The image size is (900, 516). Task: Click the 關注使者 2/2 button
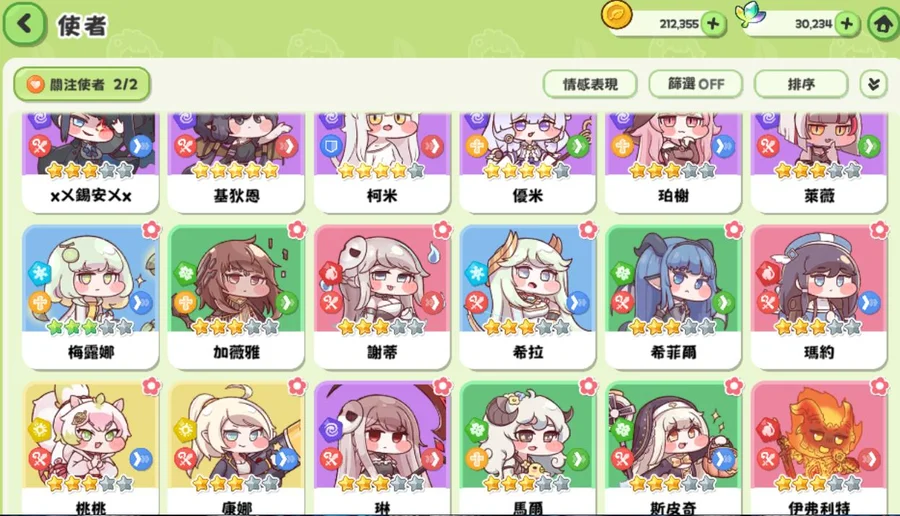coord(82,84)
